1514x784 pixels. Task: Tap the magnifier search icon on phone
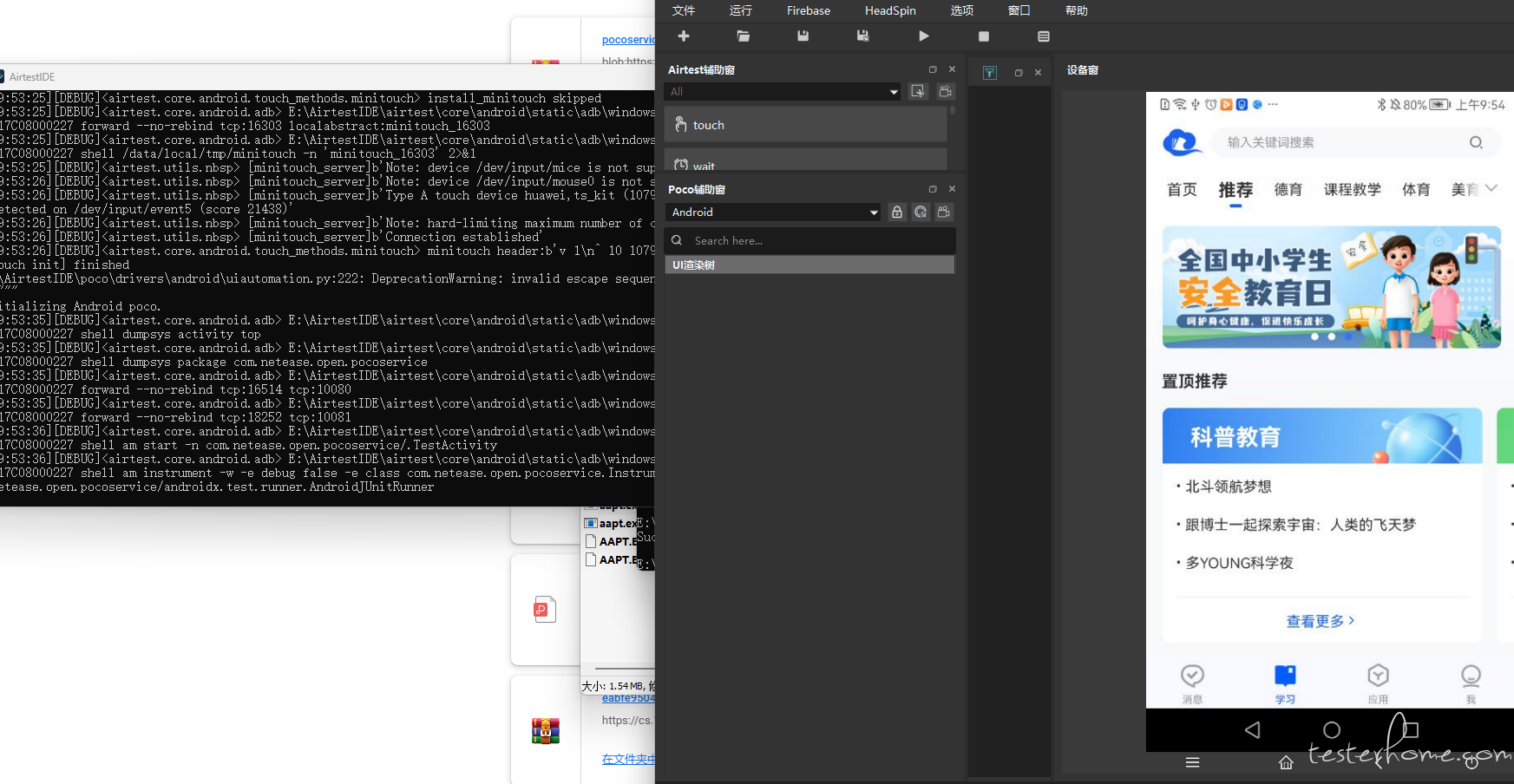point(1476,142)
